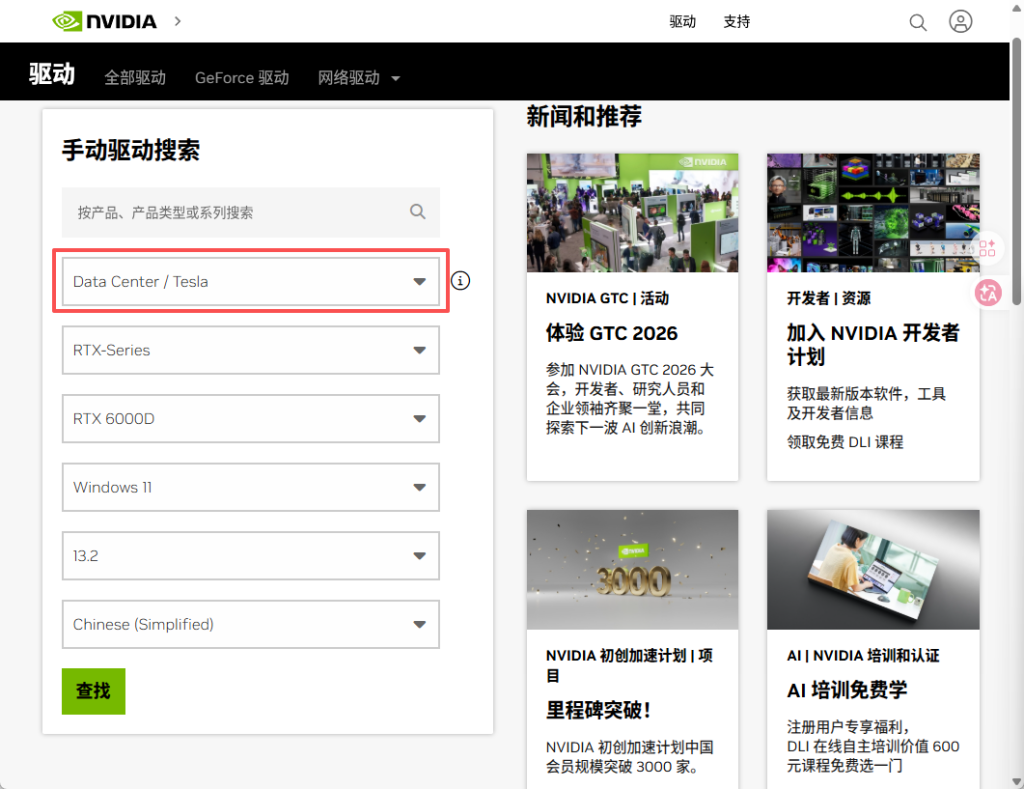Expand the 13.2 version dropdown

tap(251, 555)
